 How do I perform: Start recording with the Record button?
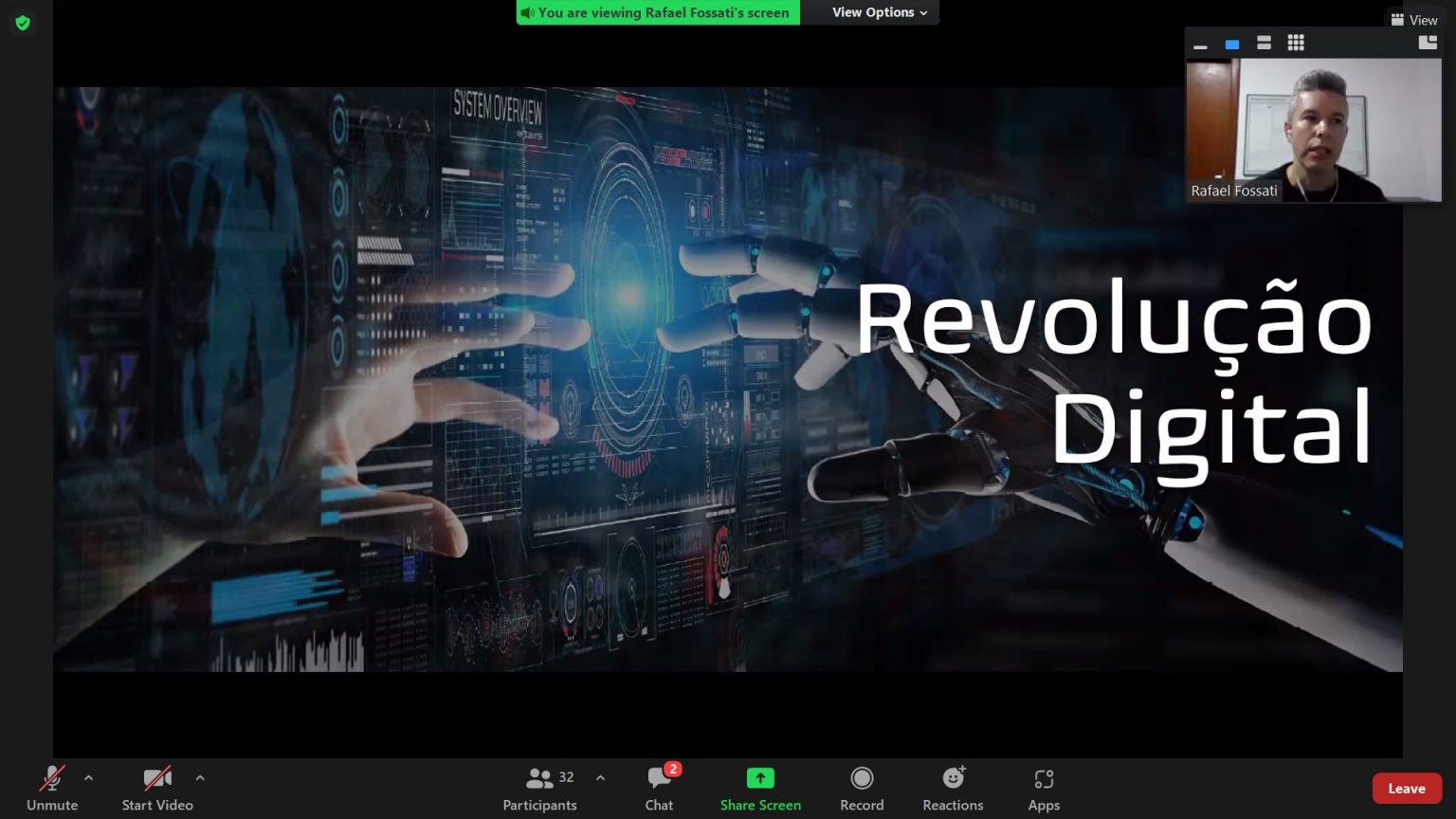coord(862,788)
